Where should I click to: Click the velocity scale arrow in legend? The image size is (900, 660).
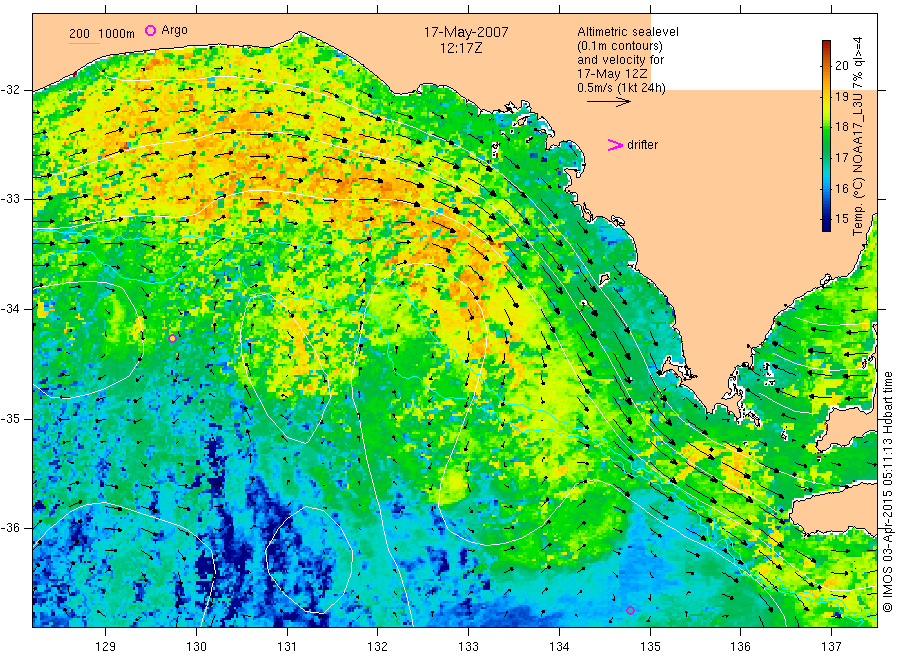609,102
